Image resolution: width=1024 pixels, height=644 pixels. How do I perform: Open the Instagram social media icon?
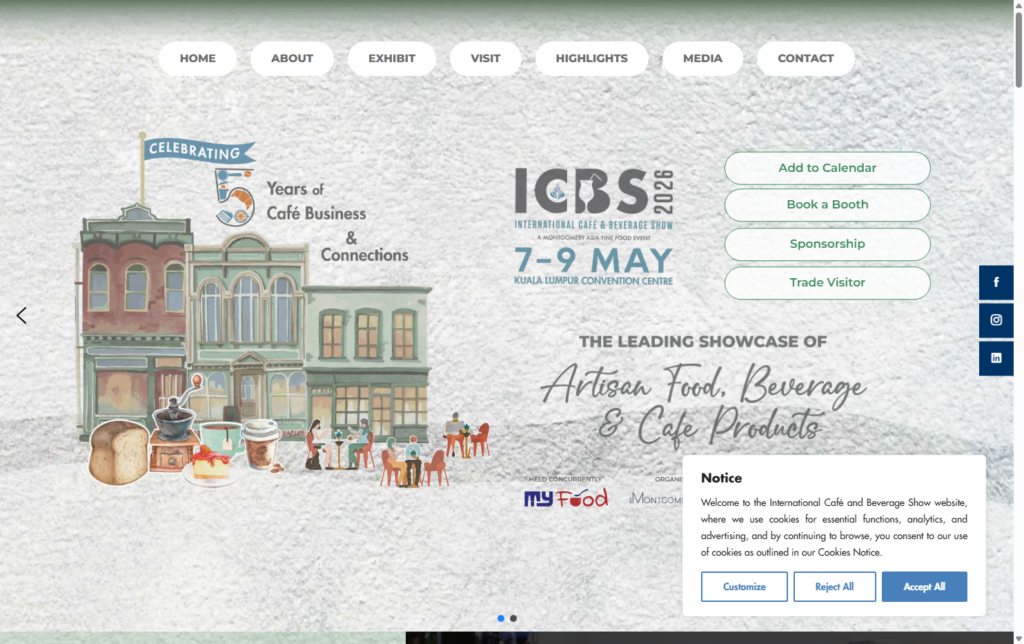coord(996,320)
